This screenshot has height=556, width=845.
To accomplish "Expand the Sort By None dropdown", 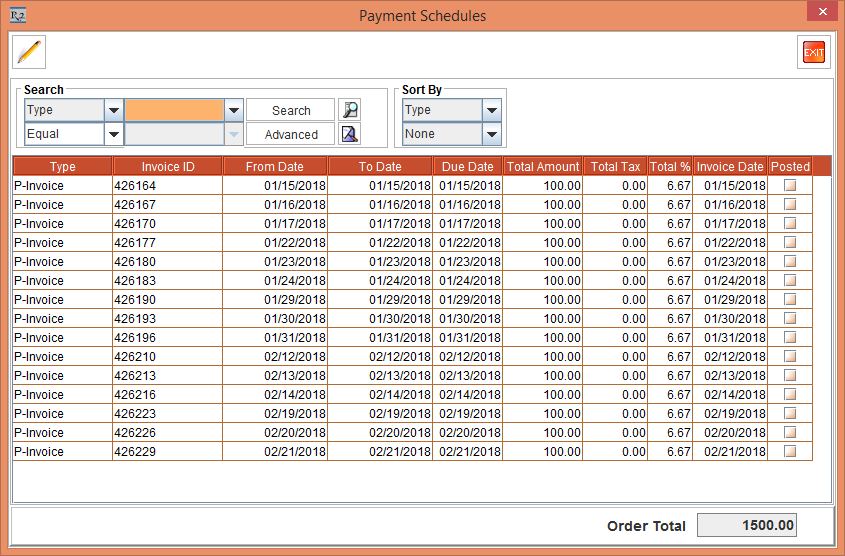I will pyautogui.click(x=491, y=134).
